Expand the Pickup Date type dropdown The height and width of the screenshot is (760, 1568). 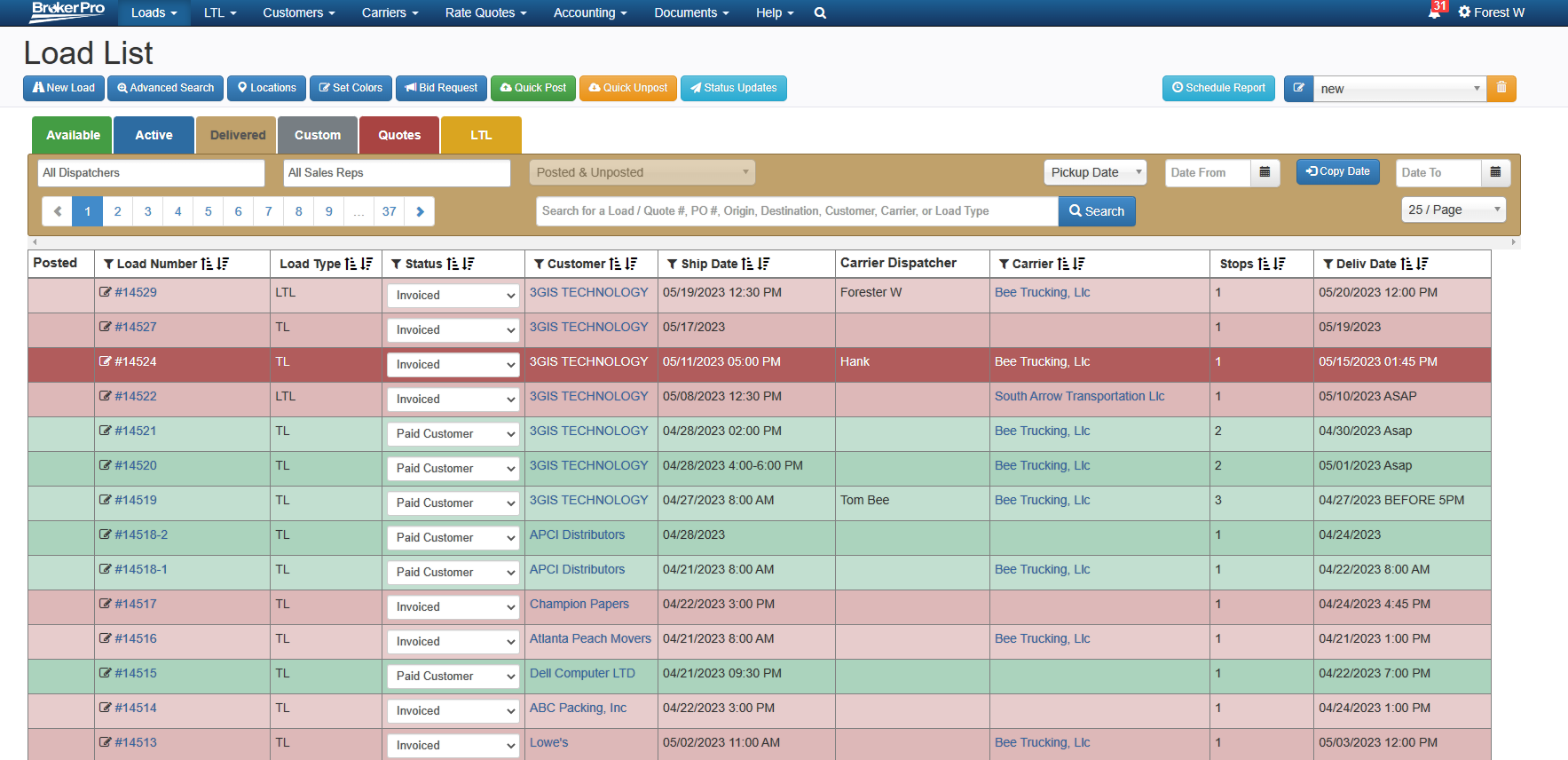point(1094,172)
